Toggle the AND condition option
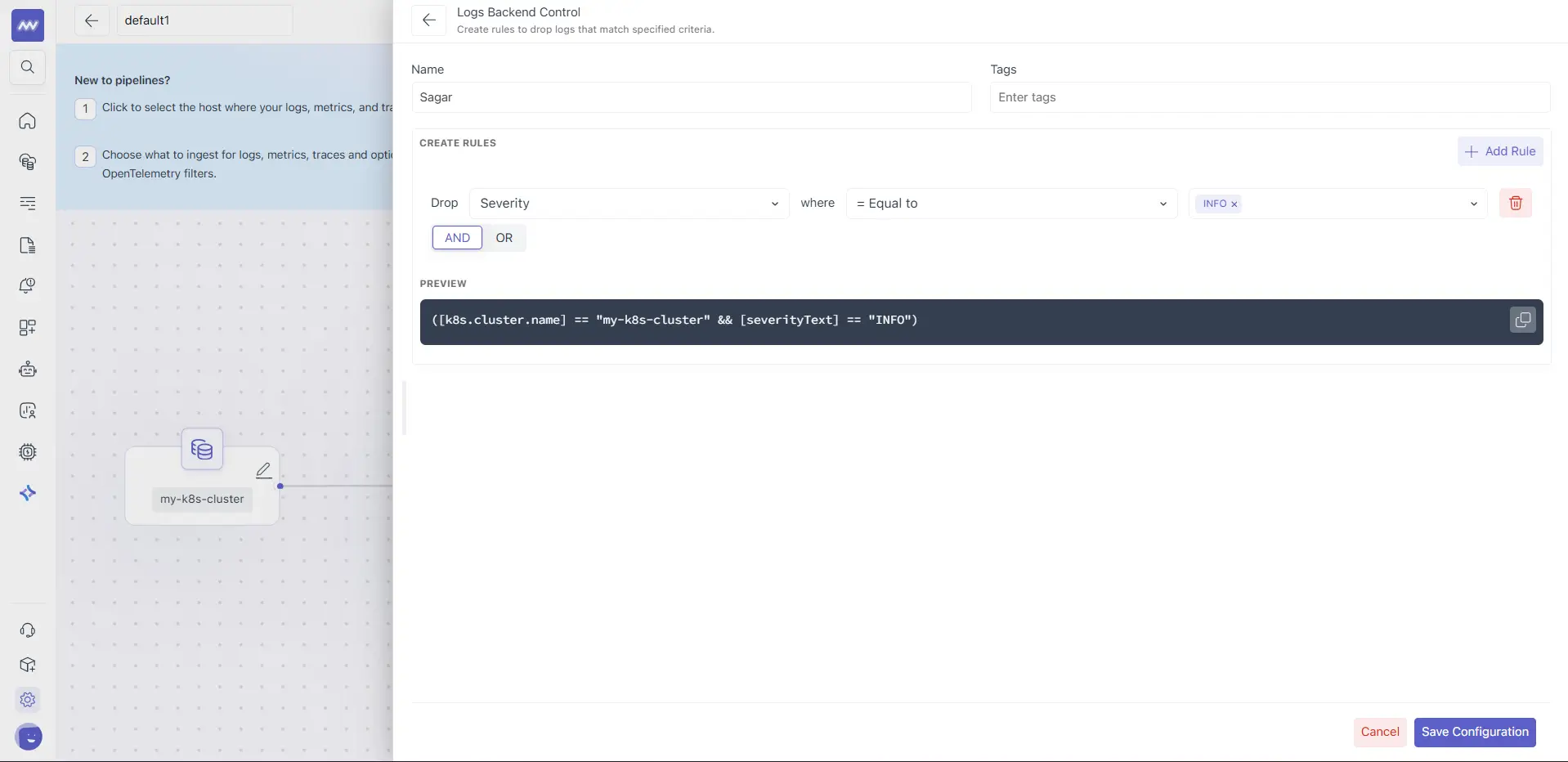The width and height of the screenshot is (1568, 762). click(456, 238)
